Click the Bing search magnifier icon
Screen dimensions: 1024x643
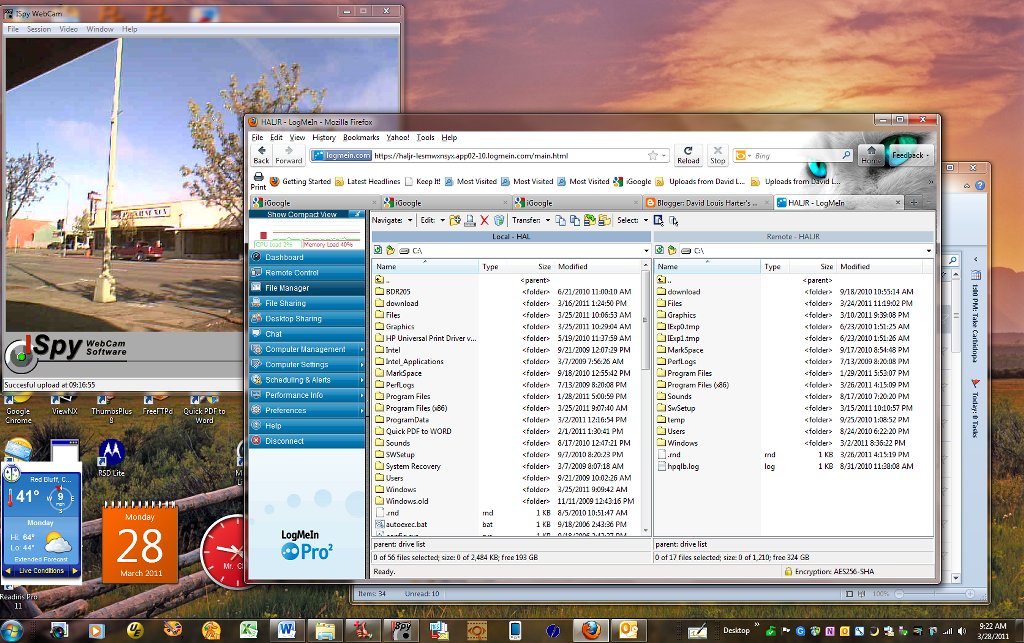pos(846,155)
